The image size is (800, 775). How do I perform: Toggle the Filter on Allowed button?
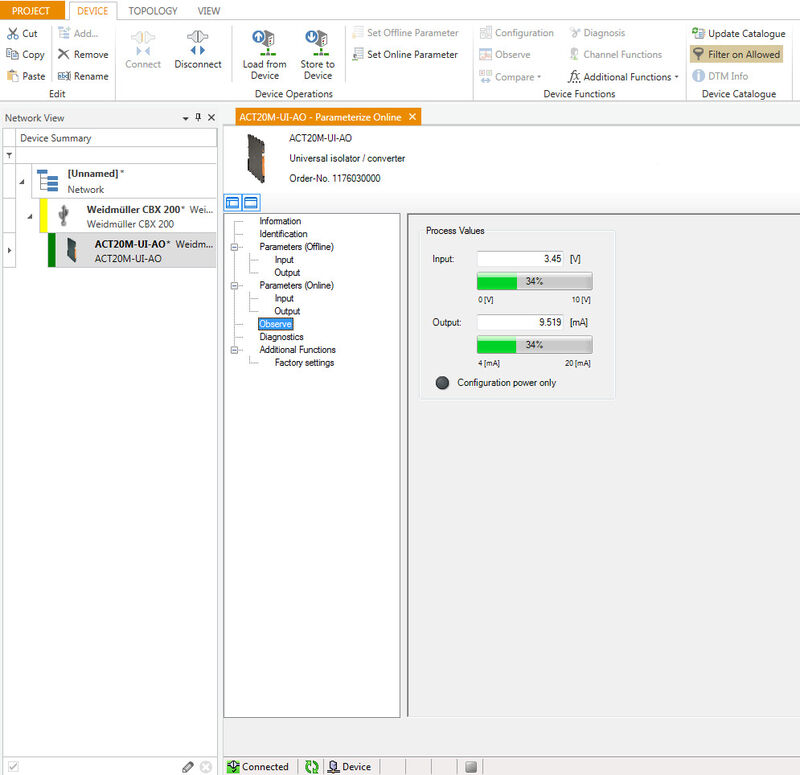click(x=737, y=54)
